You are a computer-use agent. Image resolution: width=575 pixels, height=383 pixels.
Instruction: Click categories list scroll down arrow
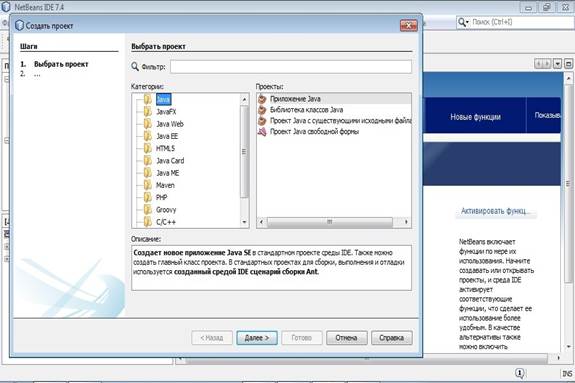click(x=245, y=222)
